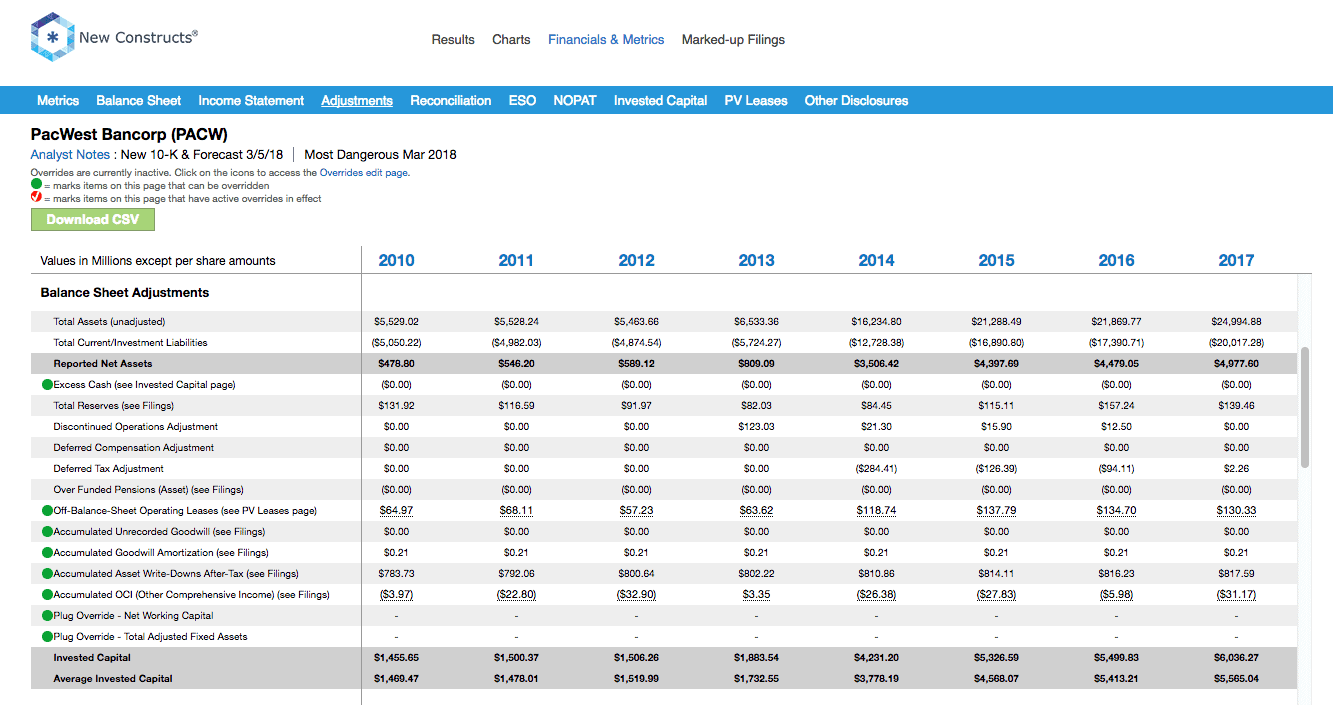Open the Analyst Notes link
Viewport: 1333px width, 705px height.
(70, 155)
